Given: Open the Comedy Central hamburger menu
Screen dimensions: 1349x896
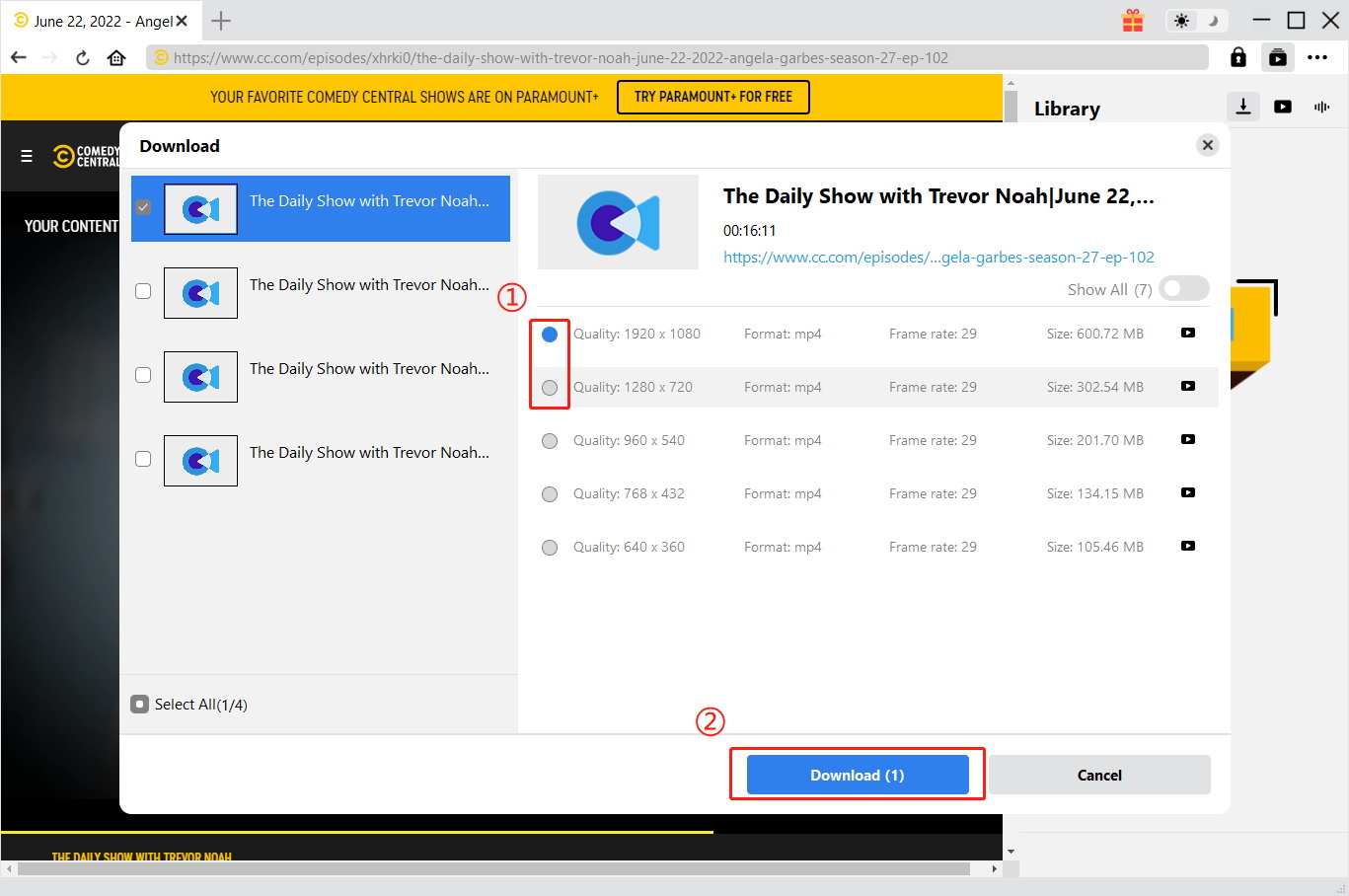Looking at the screenshot, I should point(27,156).
